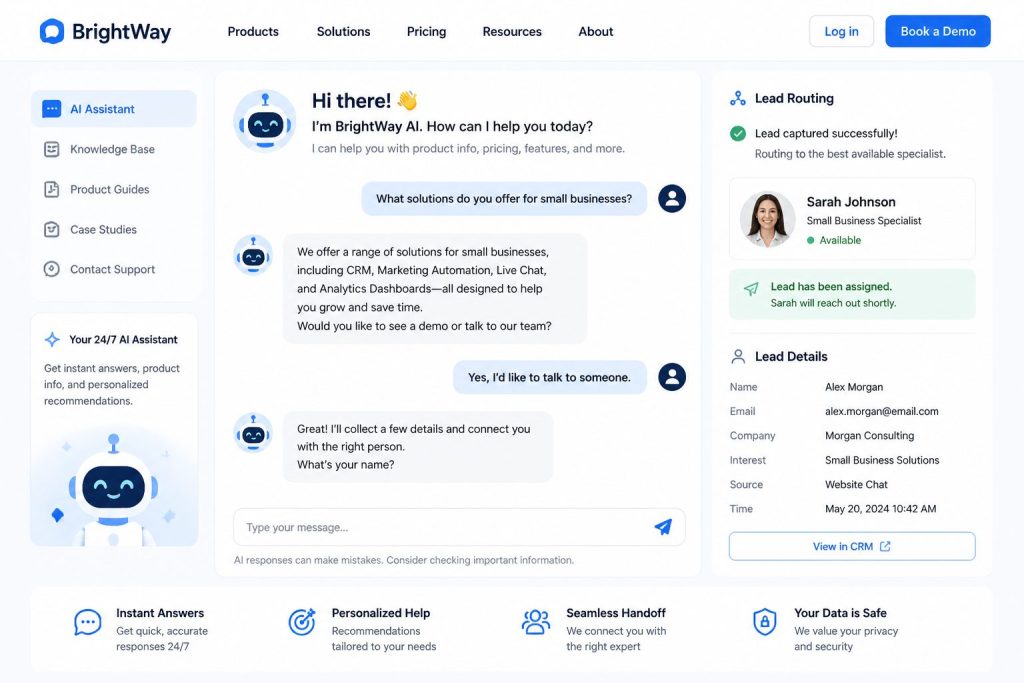Click the Instant Answers speech bubble icon
The image size is (1024, 683).
88,622
